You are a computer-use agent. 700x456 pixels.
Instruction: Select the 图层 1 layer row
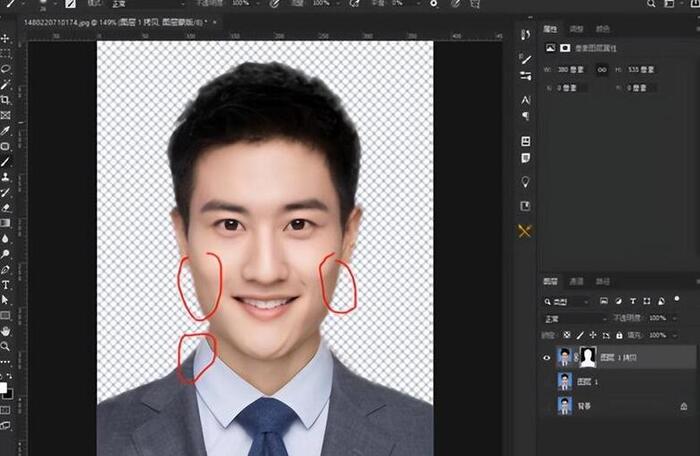pyautogui.click(x=619, y=382)
